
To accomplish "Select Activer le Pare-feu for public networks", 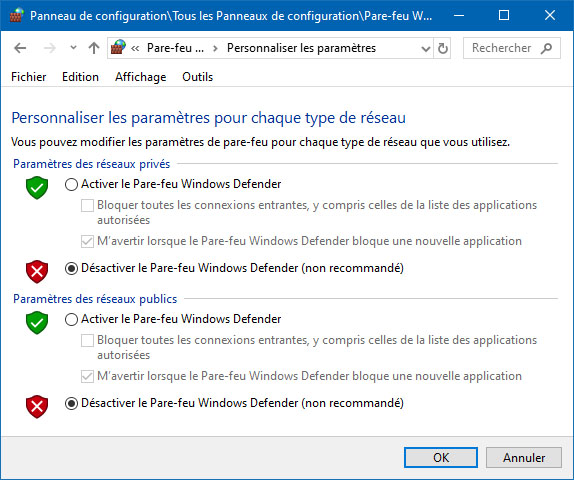I will pyautogui.click(x=71, y=319).
